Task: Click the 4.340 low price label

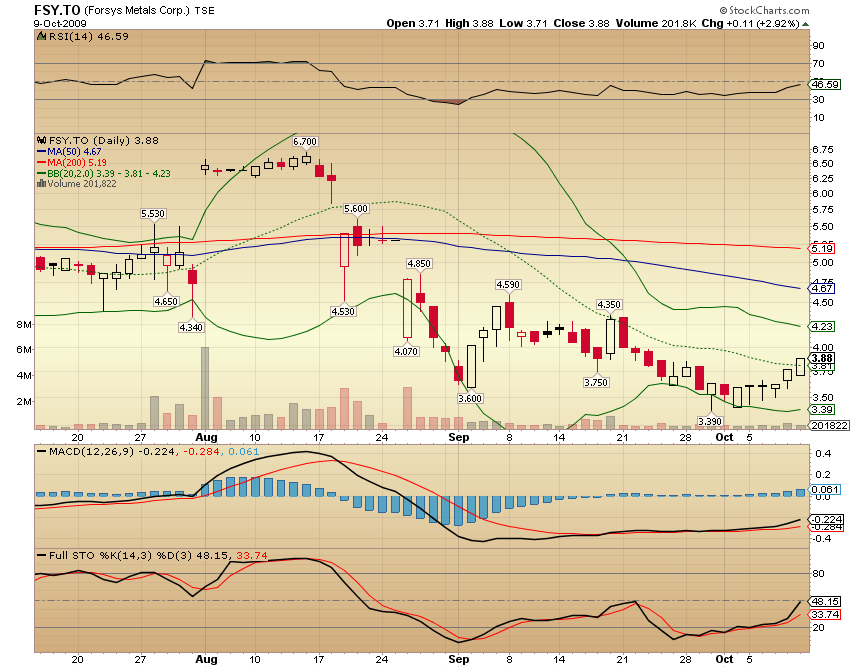Action: pyautogui.click(x=191, y=327)
